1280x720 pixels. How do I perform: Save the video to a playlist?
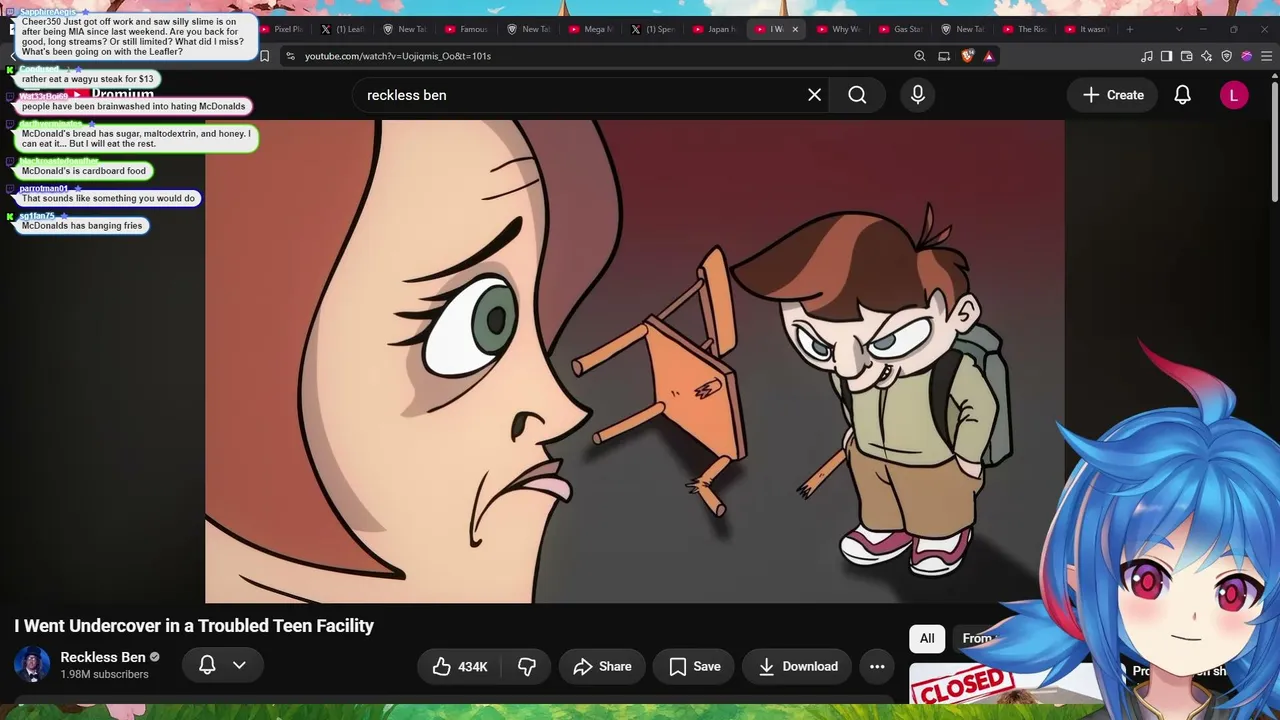[x=694, y=667]
